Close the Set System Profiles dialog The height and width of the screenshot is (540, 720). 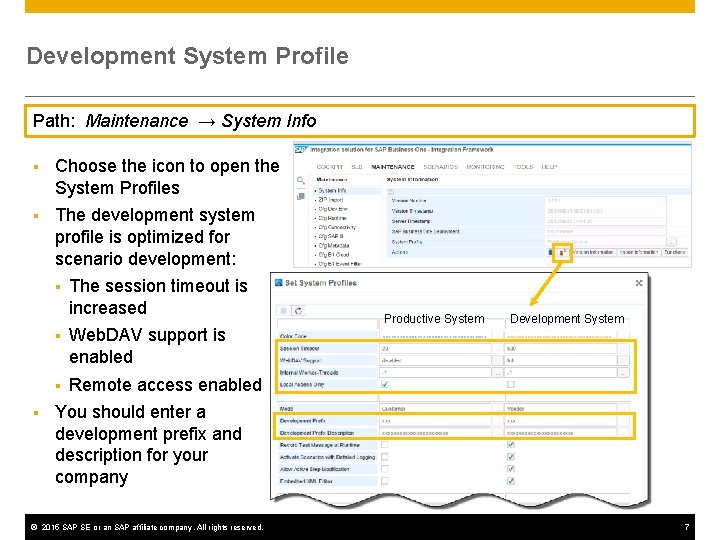pyautogui.click(x=639, y=283)
